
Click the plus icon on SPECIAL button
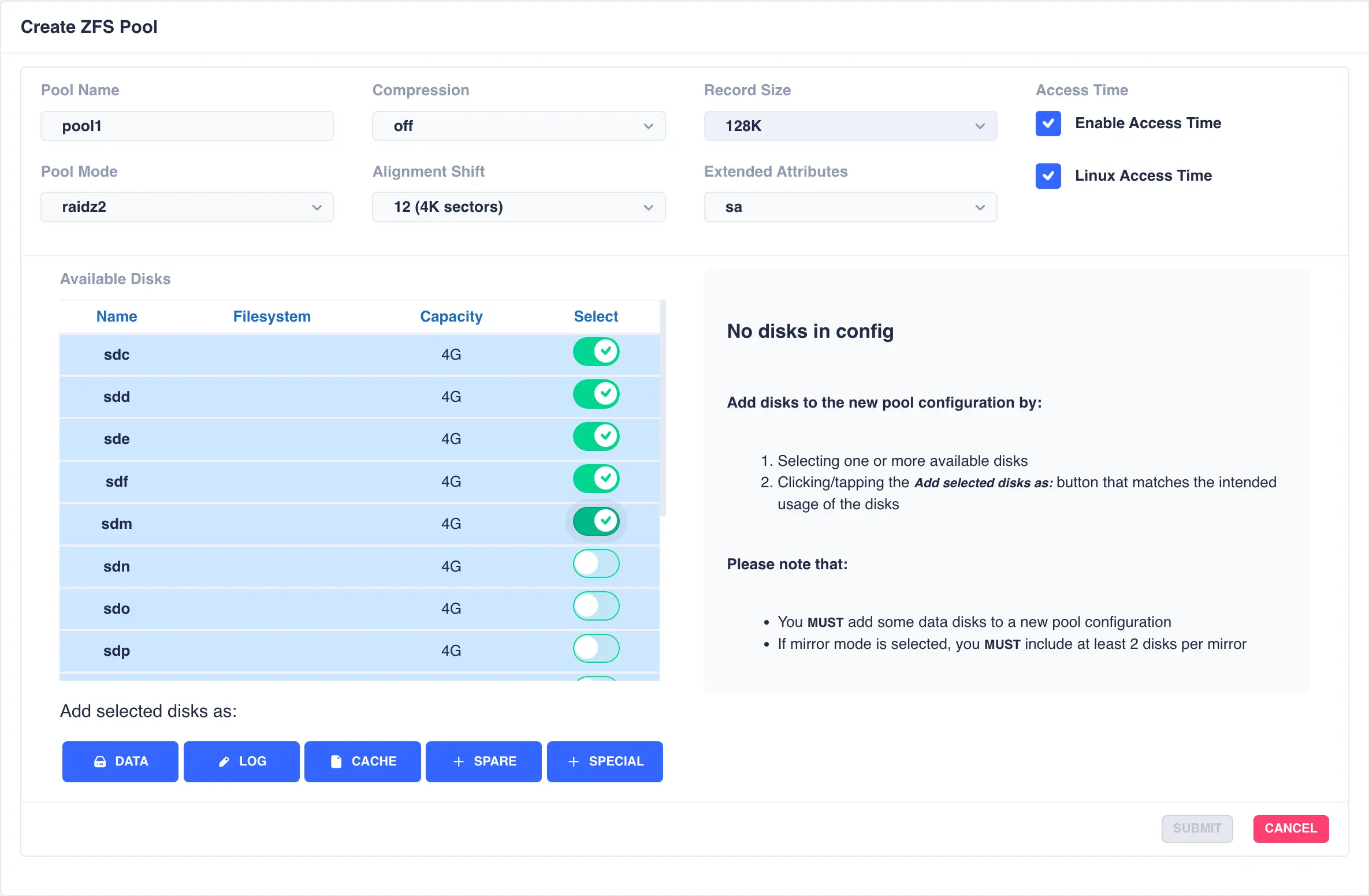point(574,761)
